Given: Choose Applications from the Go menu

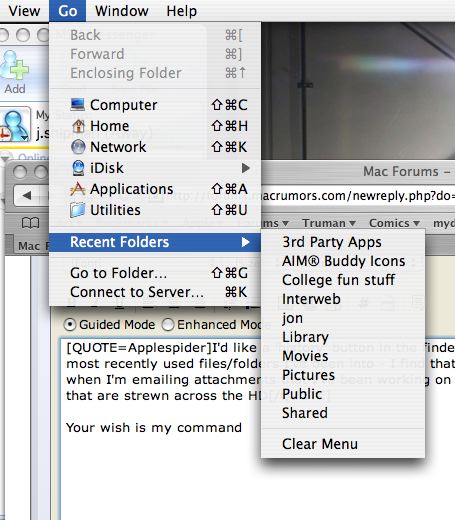Looking at the screenshot, I should [155, 189].
